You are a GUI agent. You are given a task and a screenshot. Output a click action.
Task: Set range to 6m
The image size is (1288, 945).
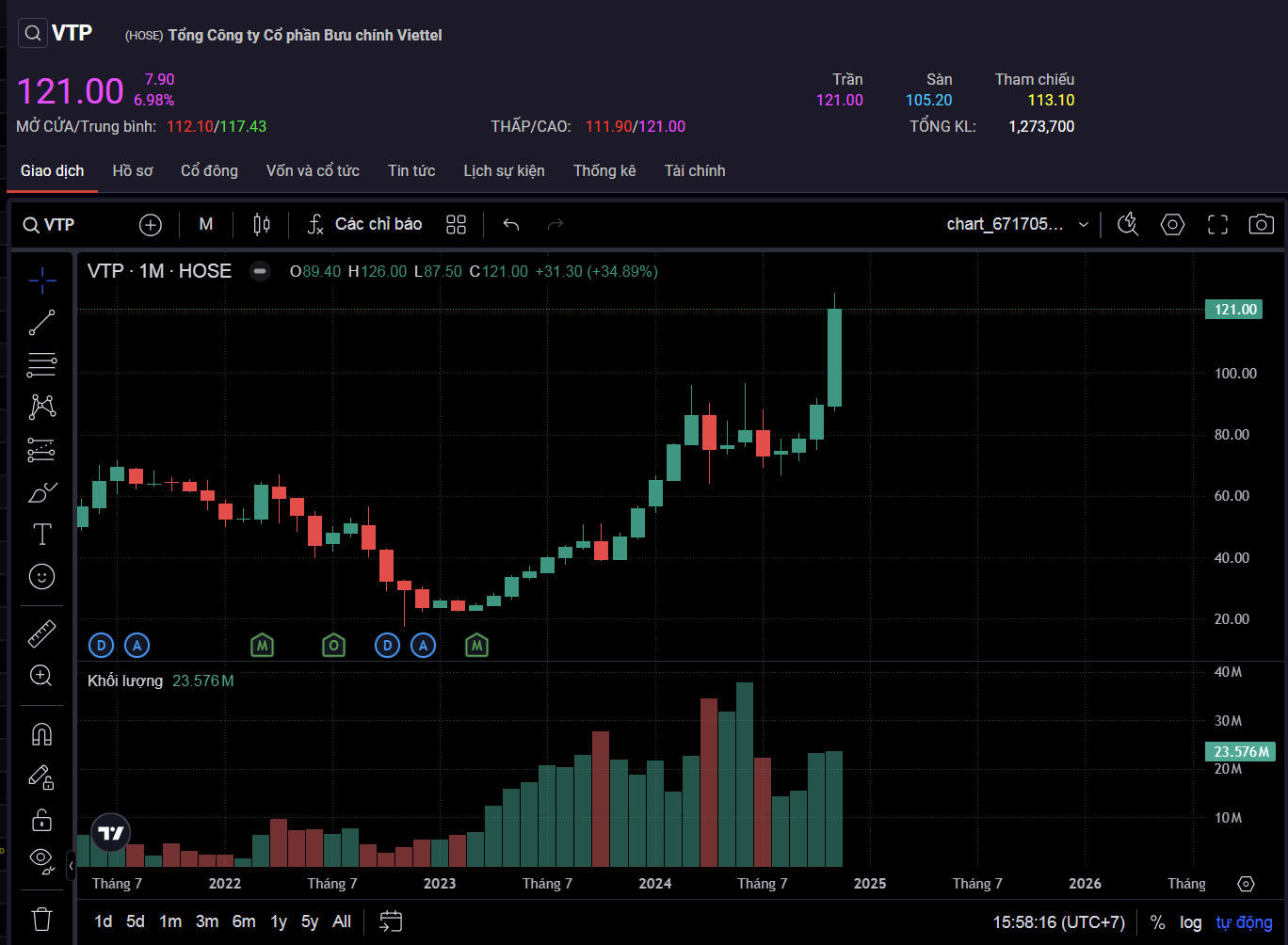point(244,921)
